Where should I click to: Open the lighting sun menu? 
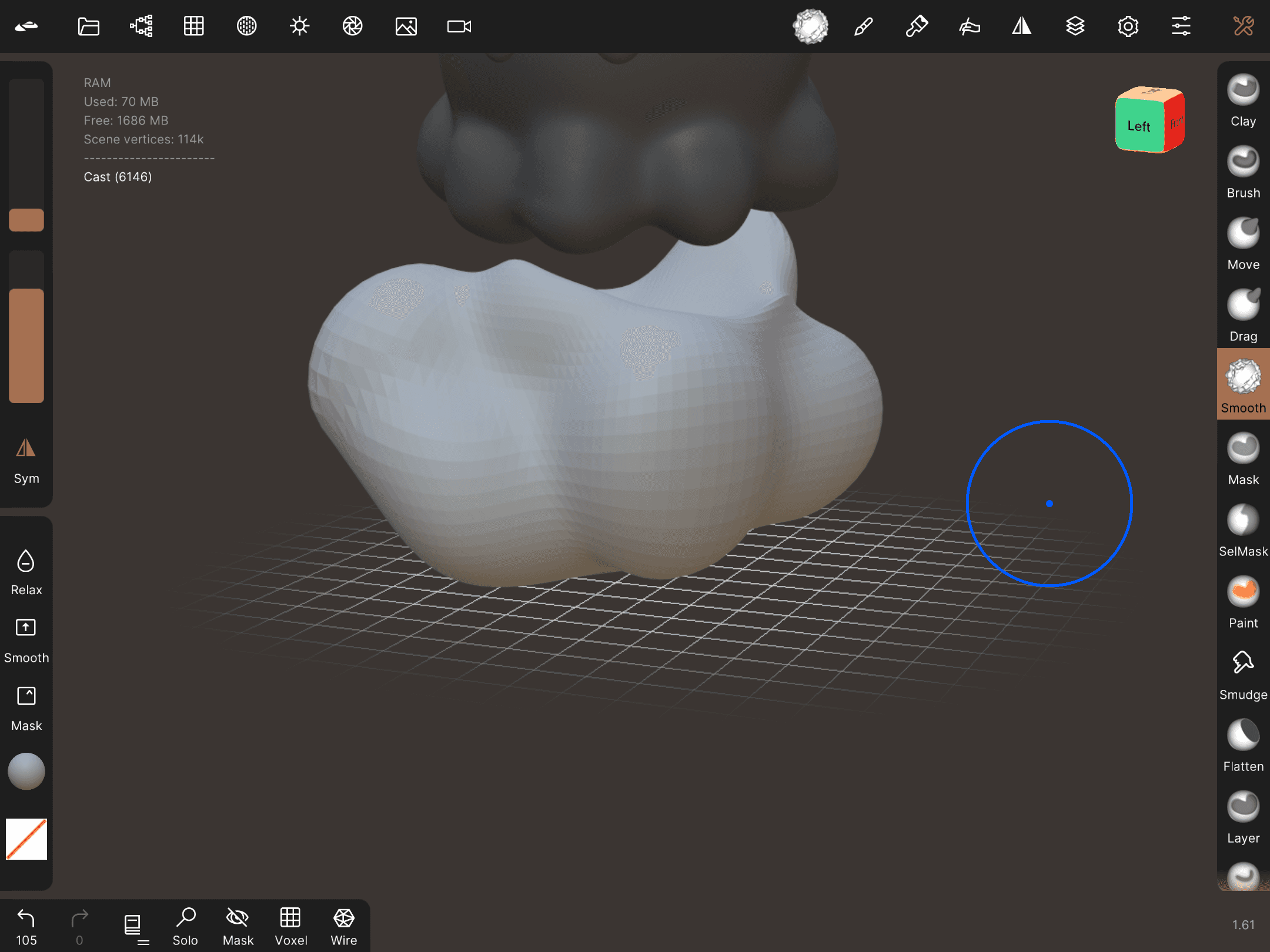(x=299, y=26)
